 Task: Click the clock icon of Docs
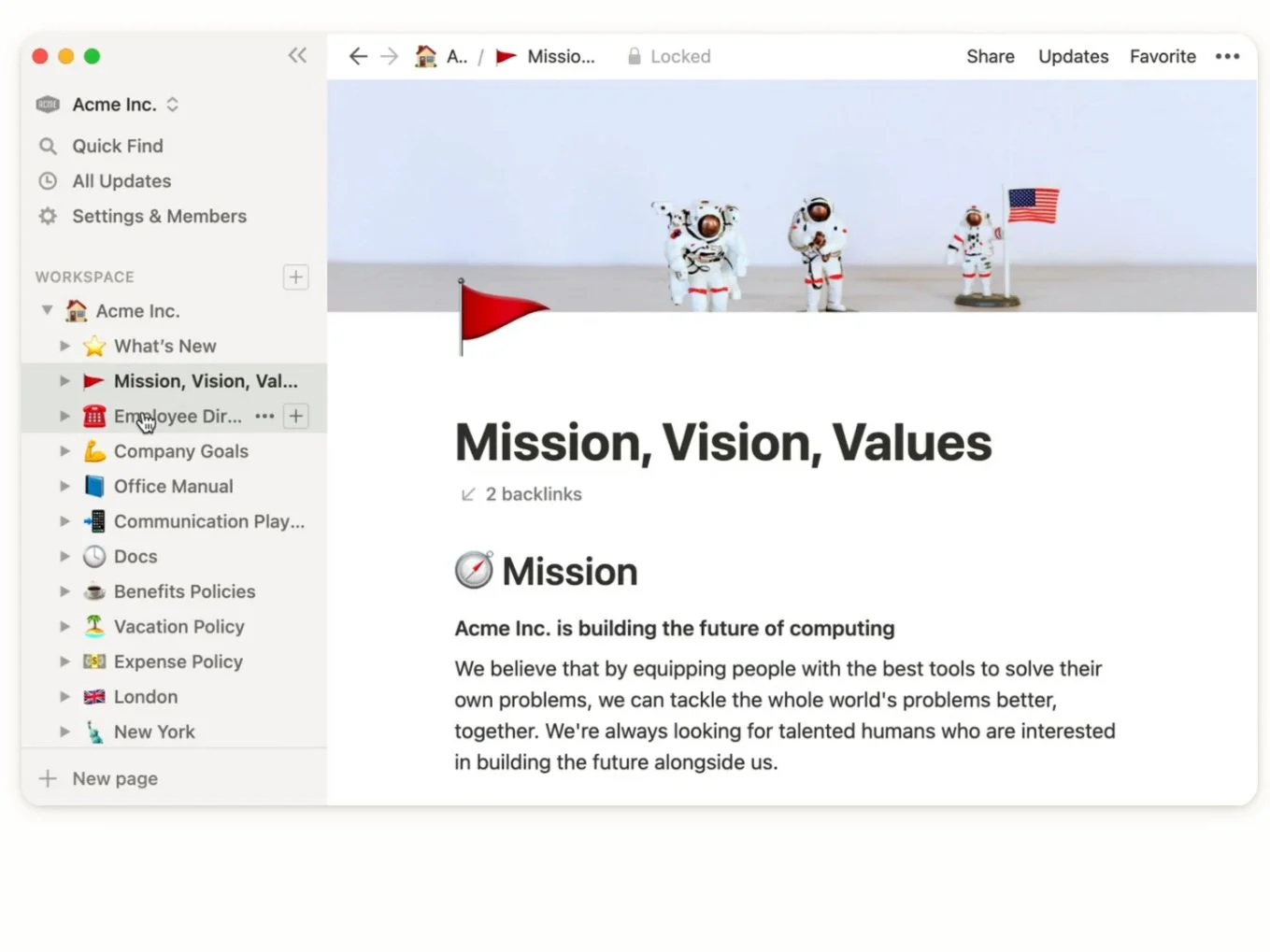click(94, 556)
